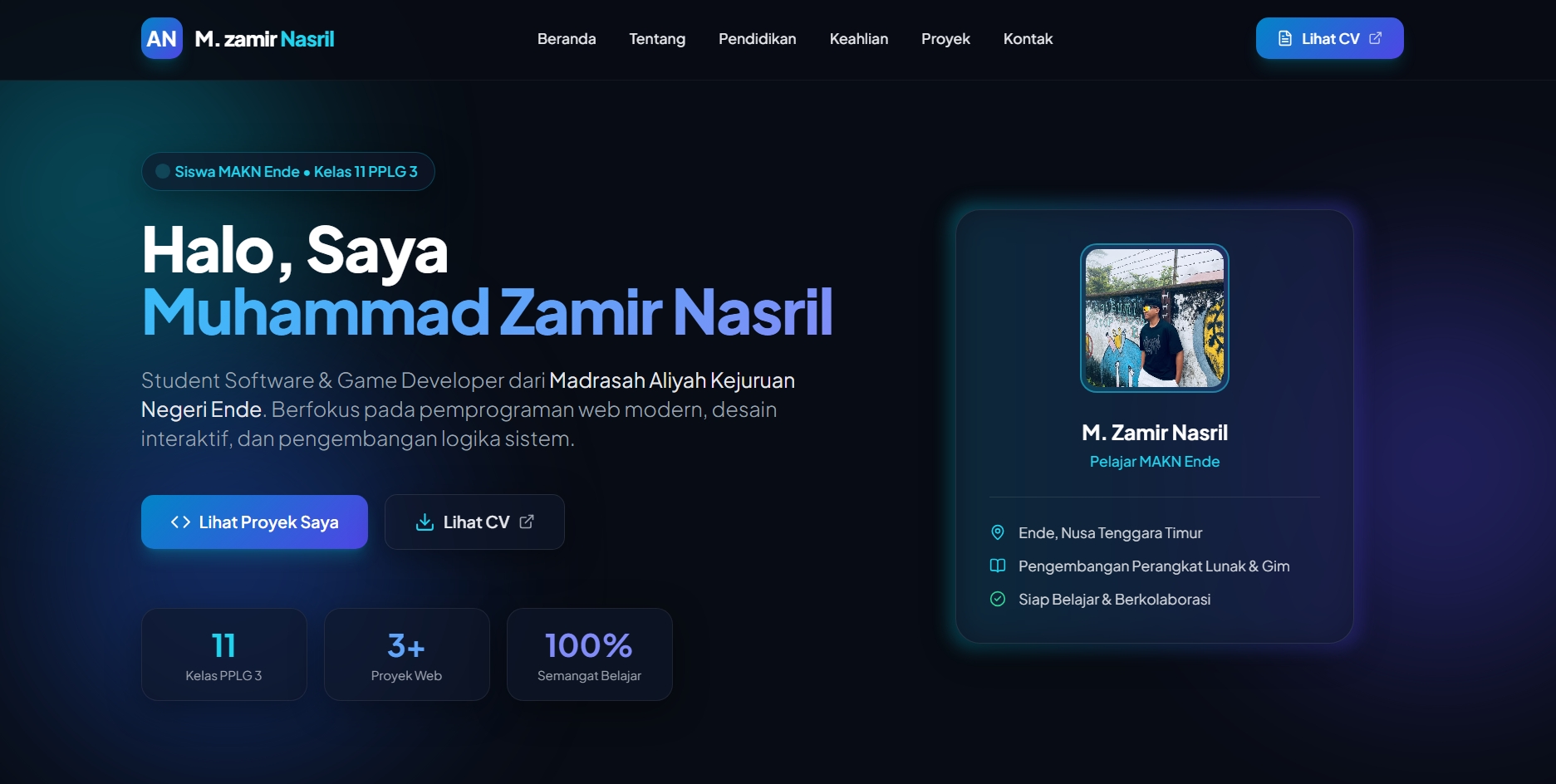Go to the Tentang section
The width and height of the screenshot is (1556, 784).
(x=657, y=39)
